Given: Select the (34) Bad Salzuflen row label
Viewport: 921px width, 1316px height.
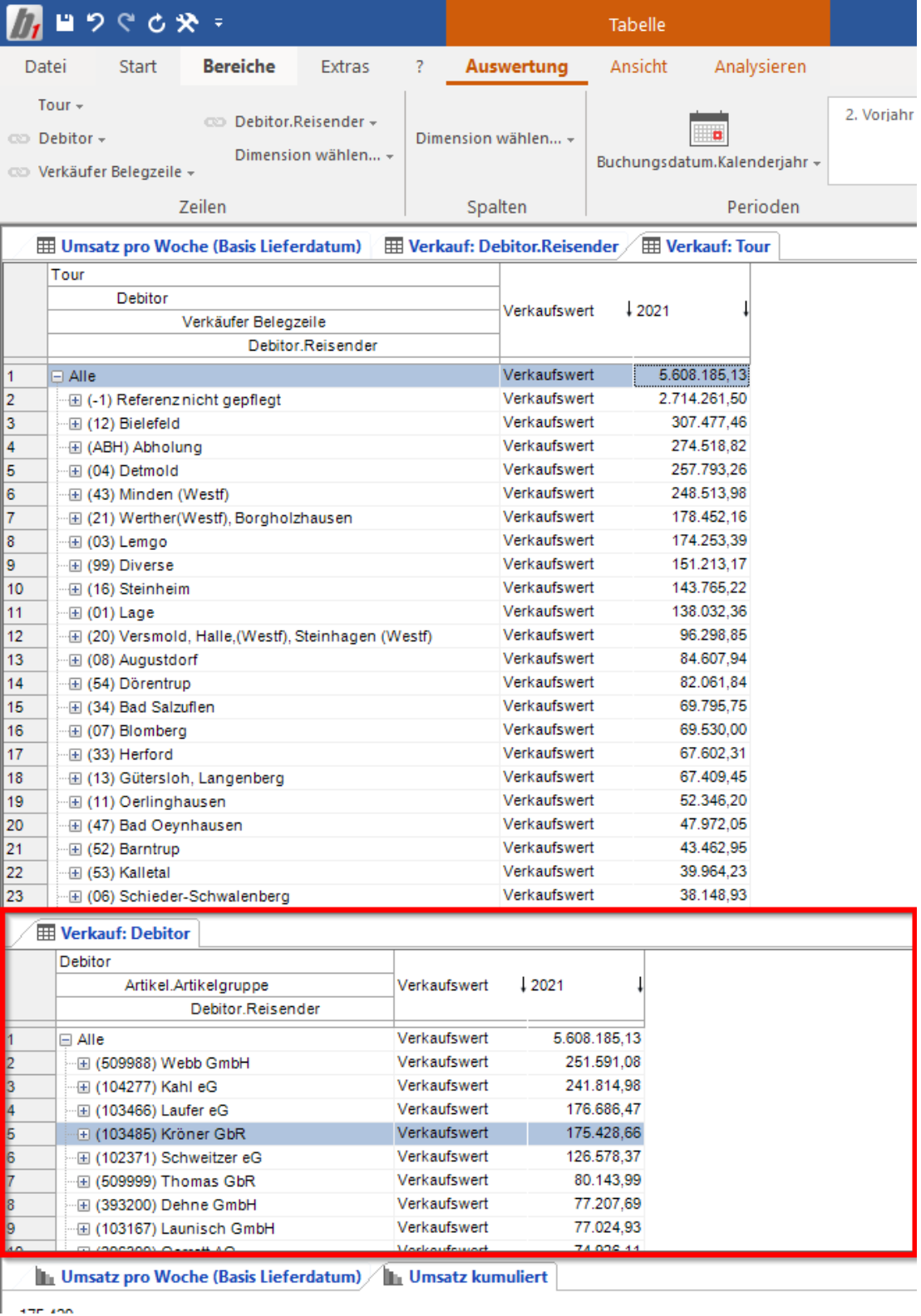Looking at the screenshot, I should tap(150, 707).
